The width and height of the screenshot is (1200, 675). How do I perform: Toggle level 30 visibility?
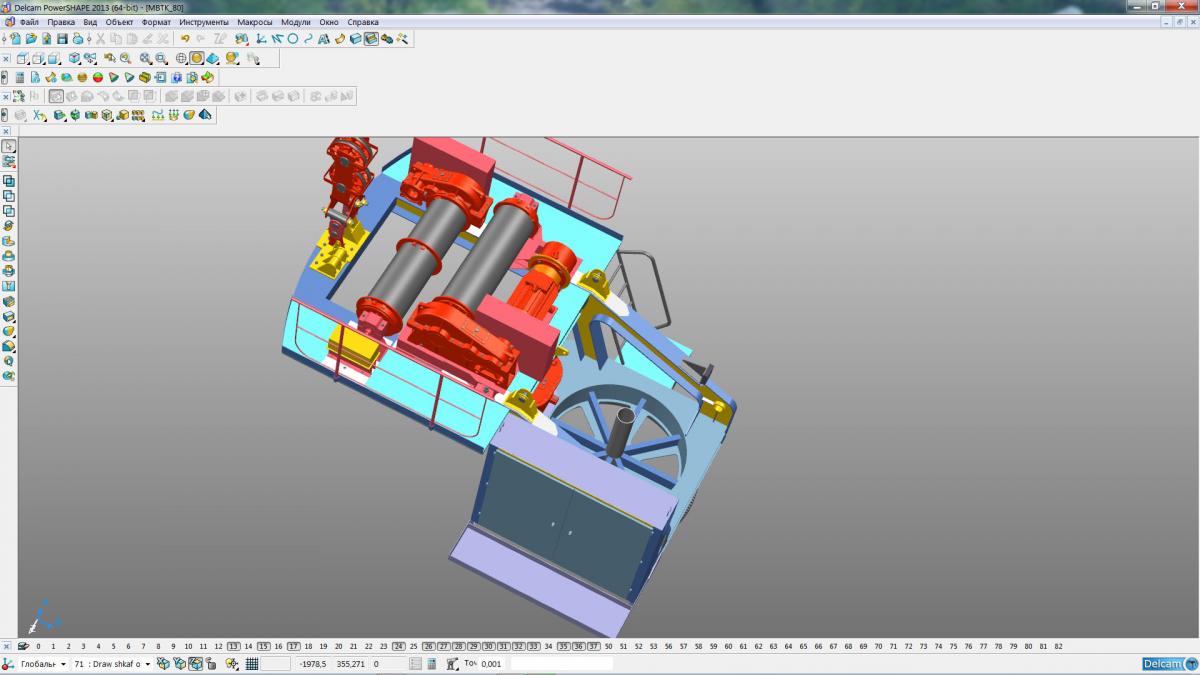[x=488, y=646]
